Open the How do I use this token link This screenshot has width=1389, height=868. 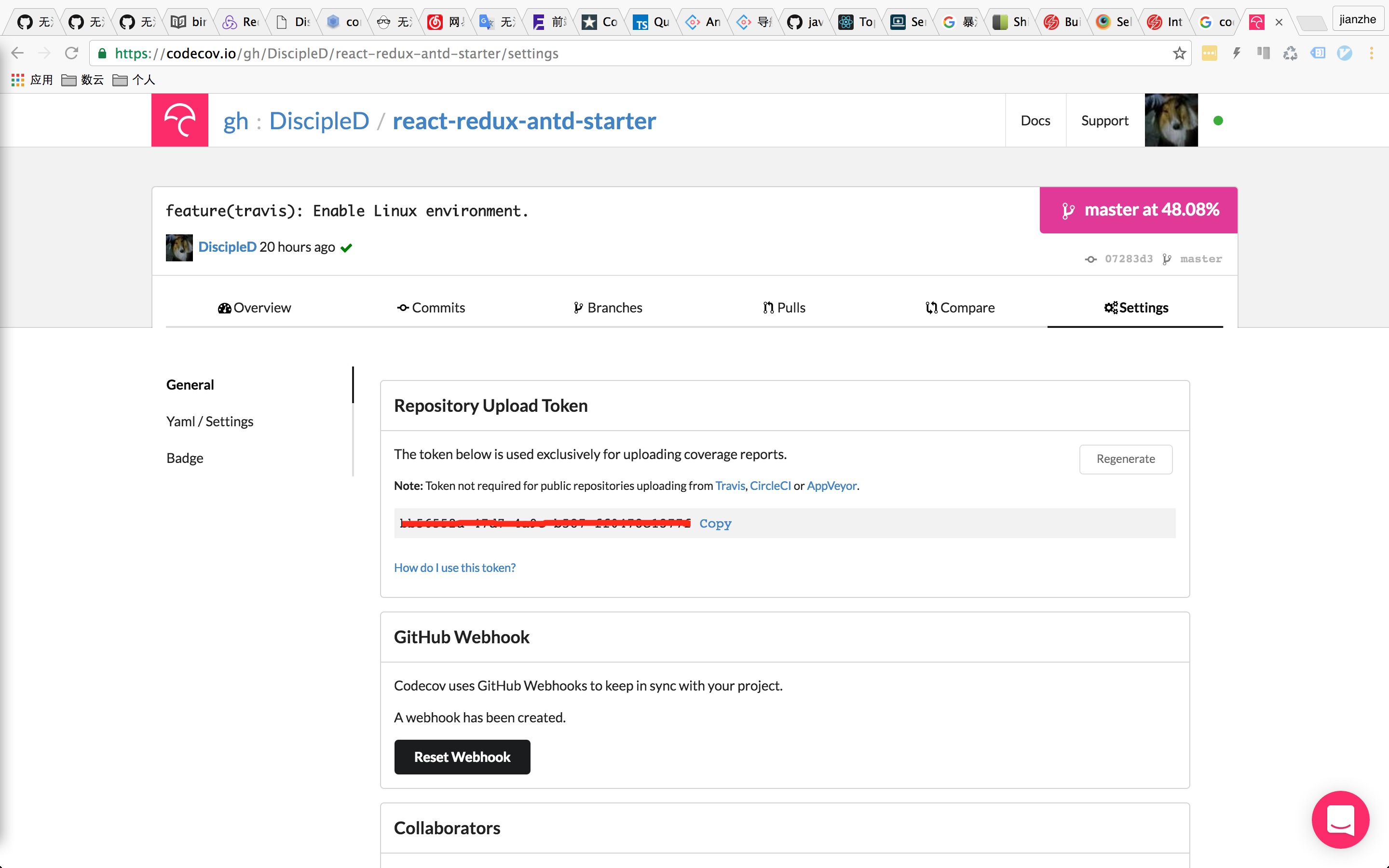[x=455, y=568]
